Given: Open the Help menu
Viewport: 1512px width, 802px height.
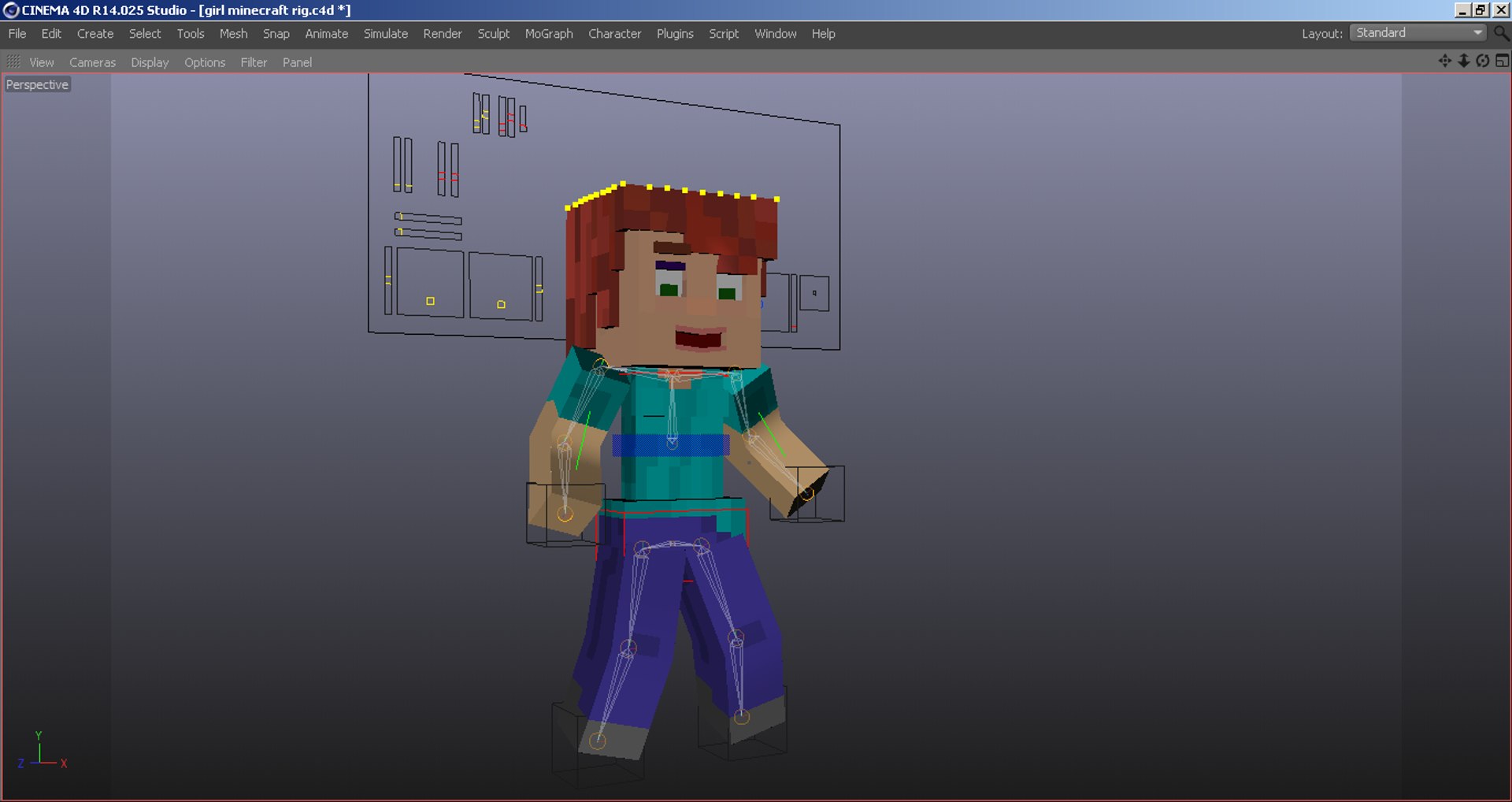Looking at the screenshot, I should 824,34.
